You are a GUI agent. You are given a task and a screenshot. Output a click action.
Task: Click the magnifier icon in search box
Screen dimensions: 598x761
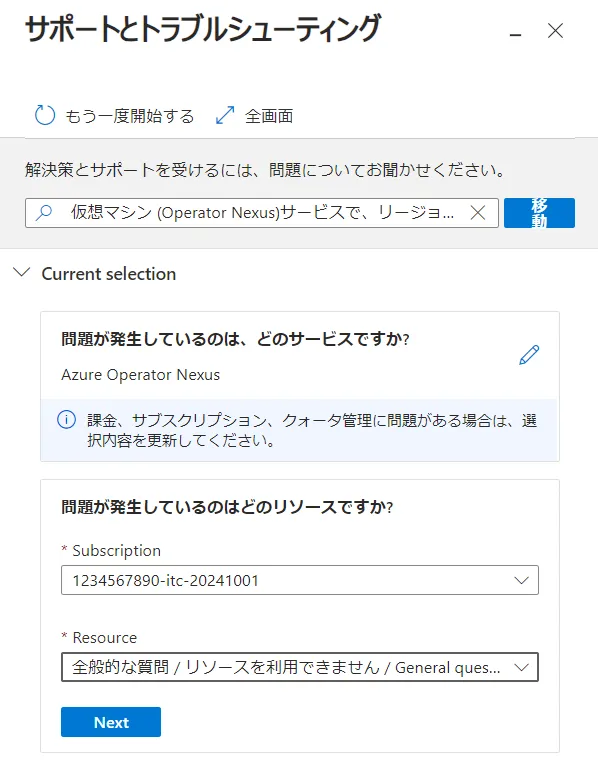click(x=44, y=213)
